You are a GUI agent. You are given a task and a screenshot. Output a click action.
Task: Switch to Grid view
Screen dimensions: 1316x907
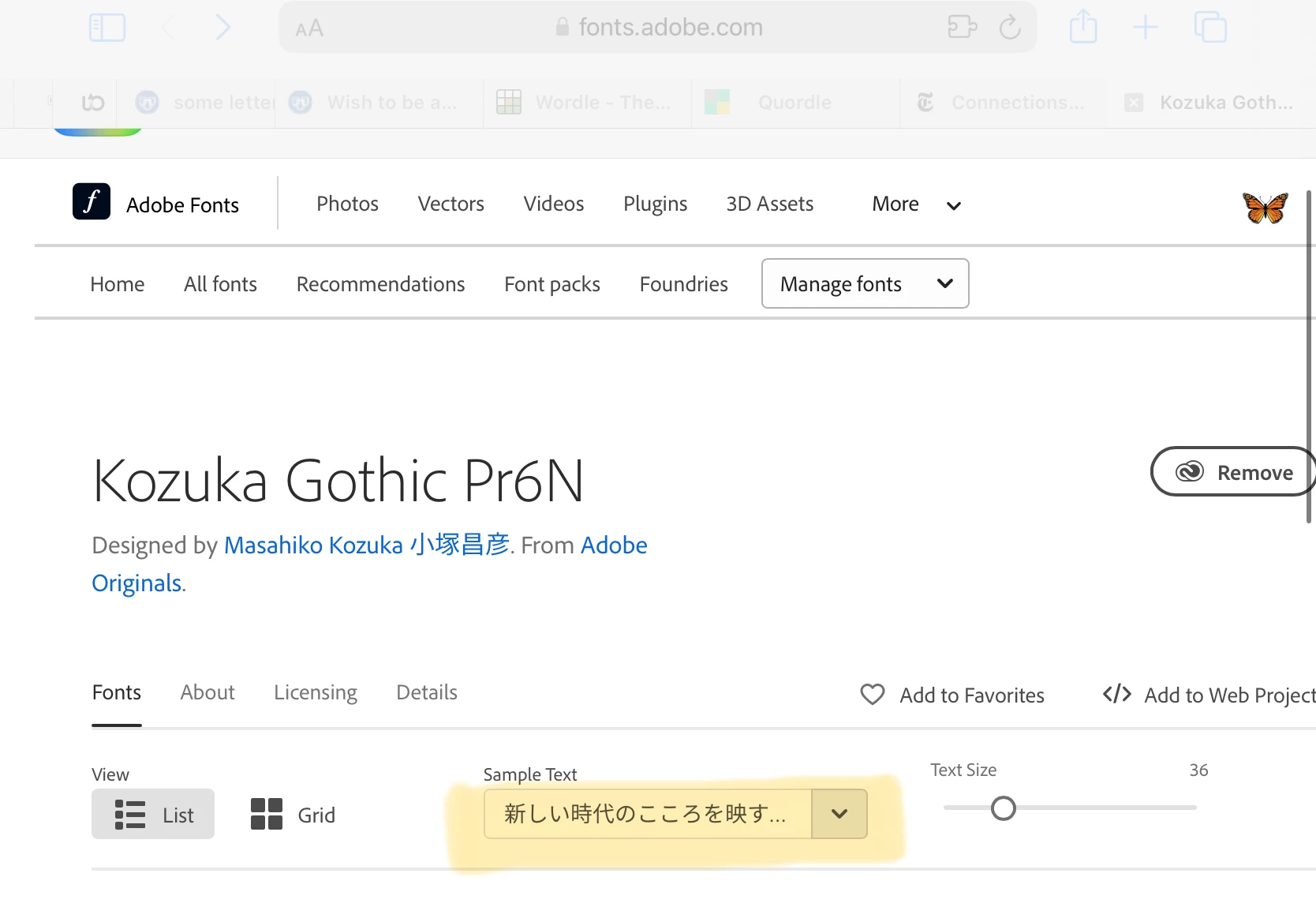coord(293,814)
